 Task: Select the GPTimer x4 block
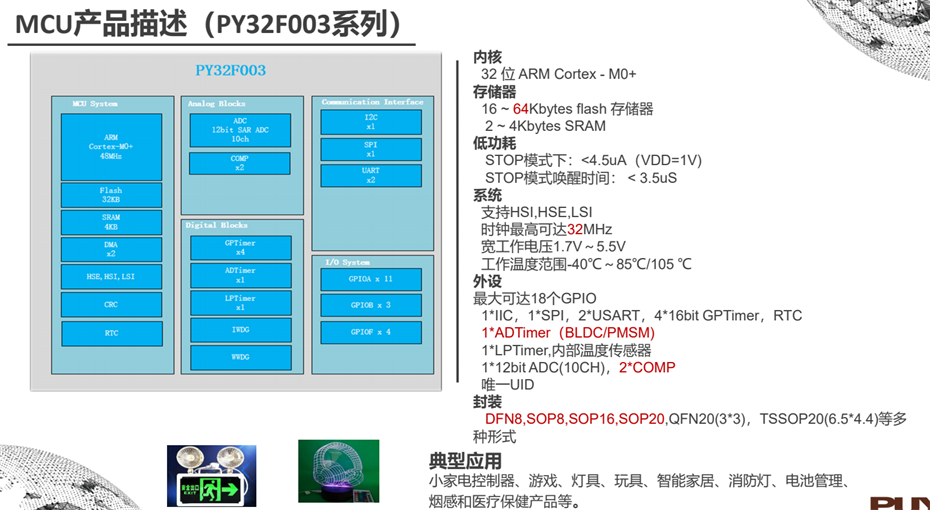pos(240,247)
